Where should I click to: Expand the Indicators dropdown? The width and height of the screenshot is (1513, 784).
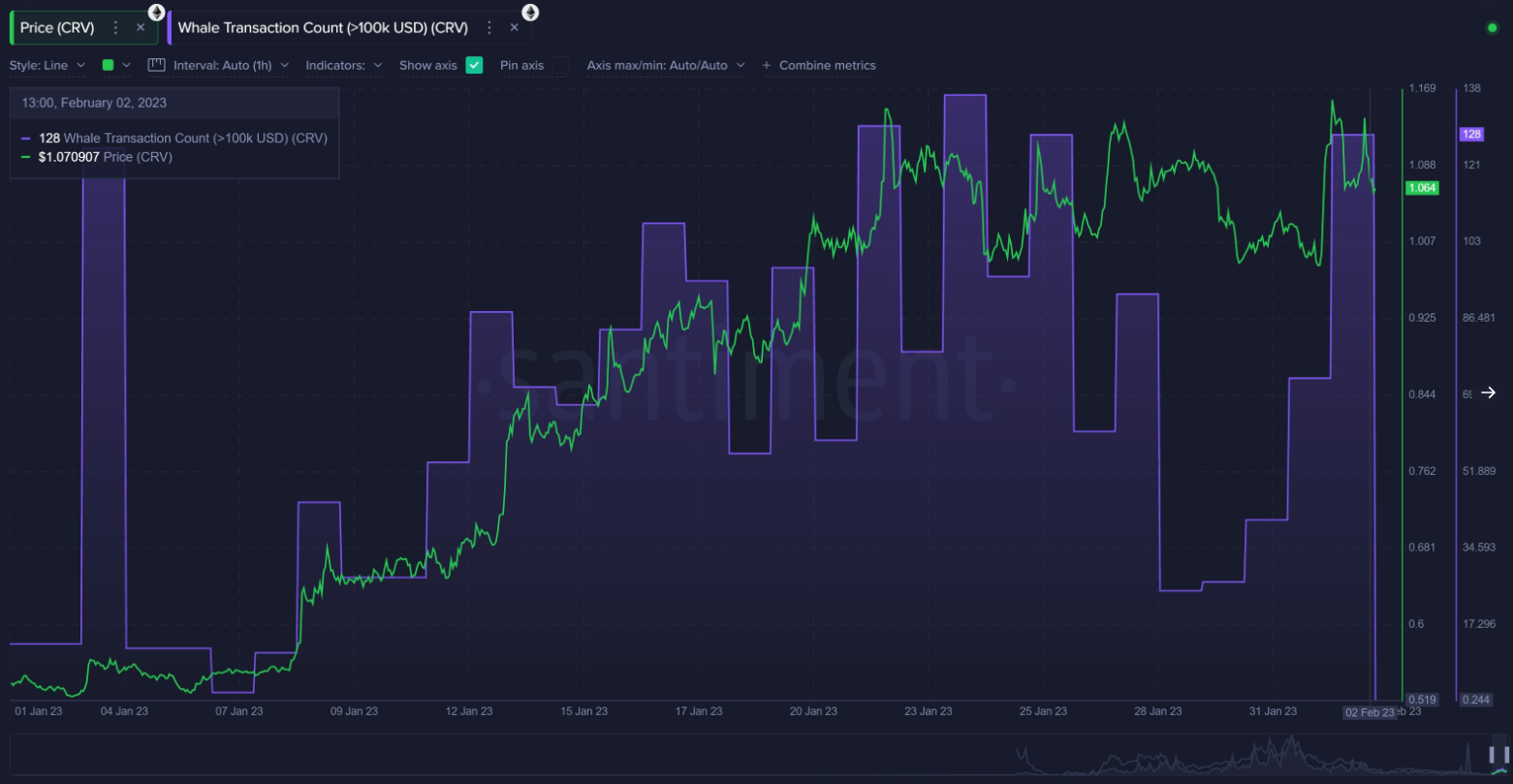coord(344,65)
